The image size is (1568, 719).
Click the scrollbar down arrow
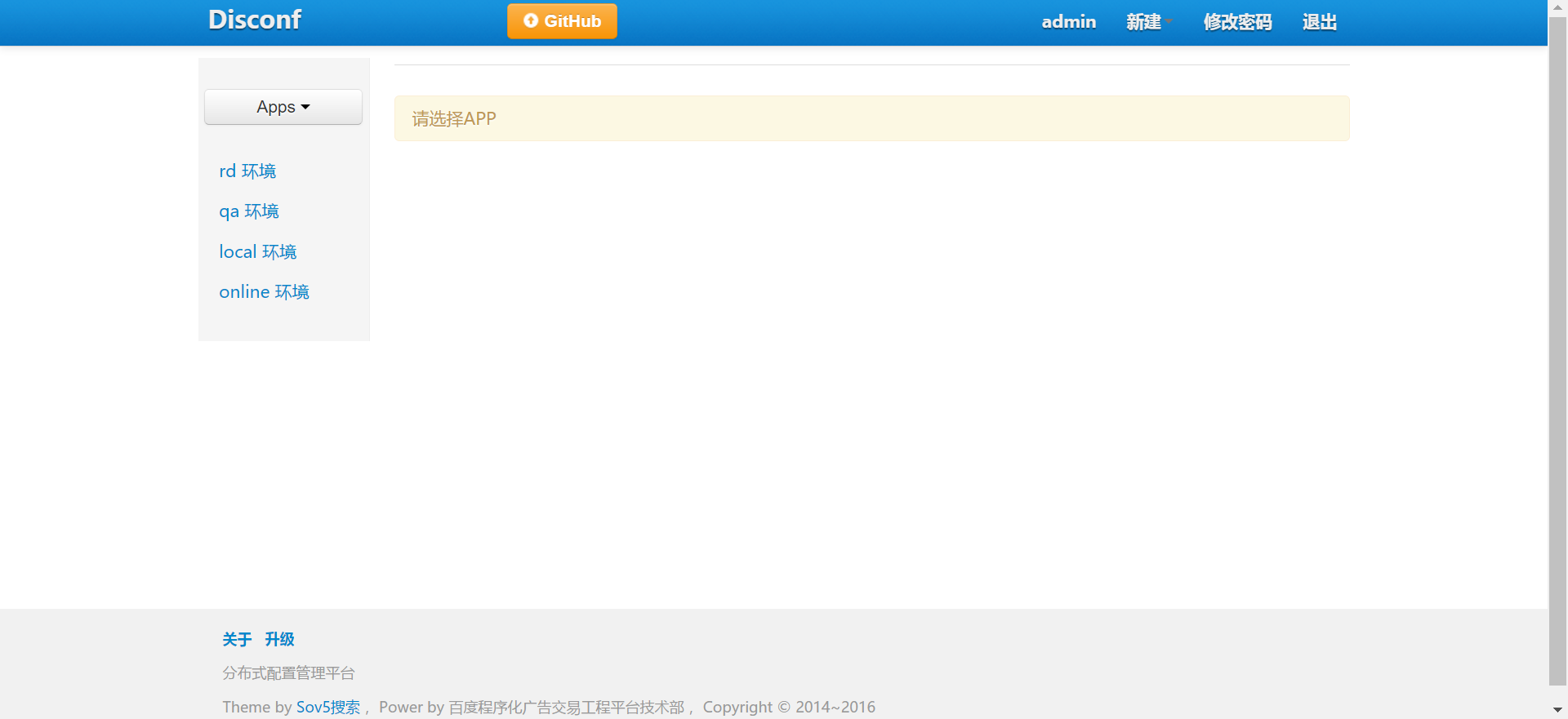(1558, 710)
